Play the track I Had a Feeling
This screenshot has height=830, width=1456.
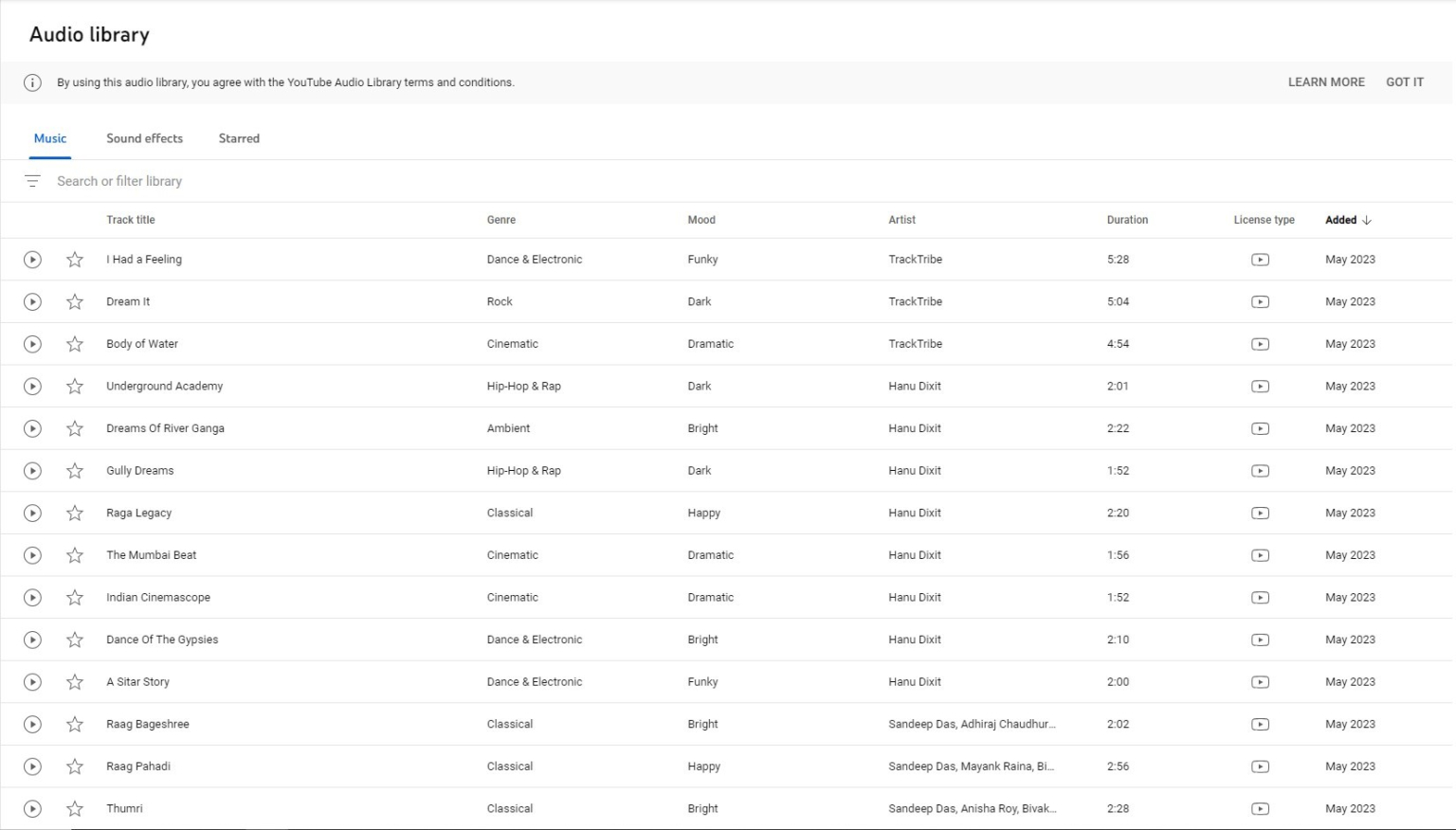coord(32,260)
